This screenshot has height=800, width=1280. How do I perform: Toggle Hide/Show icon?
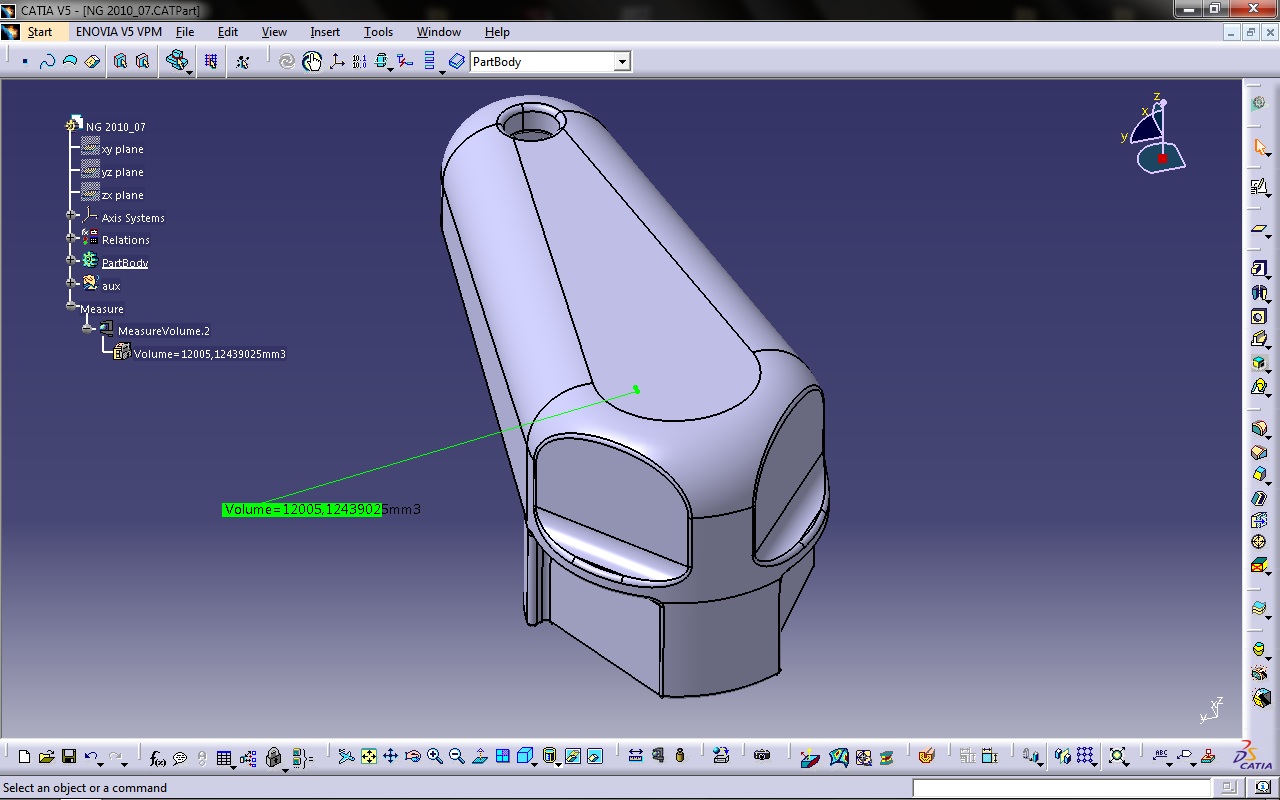[x=573, y=757]
